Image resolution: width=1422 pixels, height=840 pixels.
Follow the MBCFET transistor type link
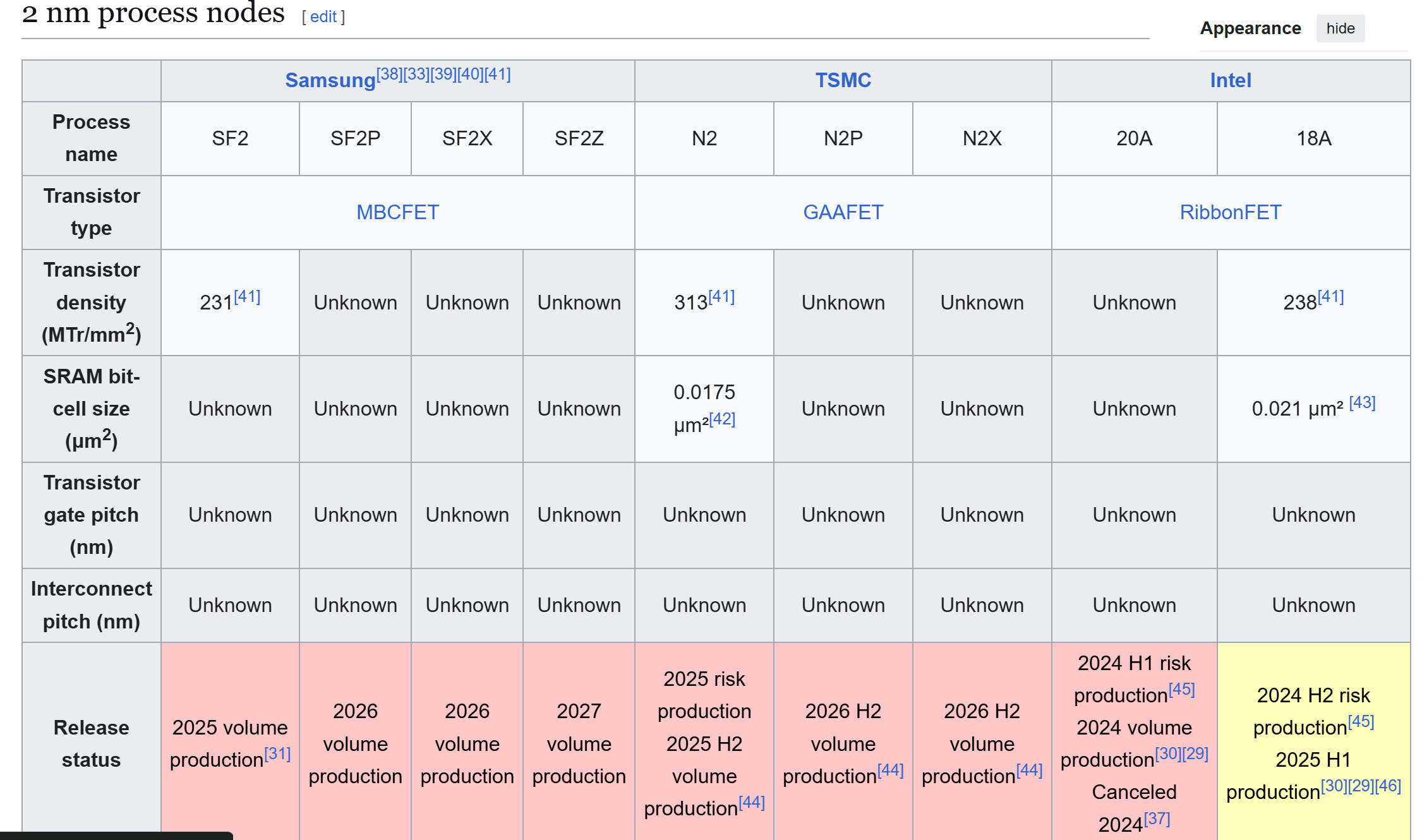[397, 212]
